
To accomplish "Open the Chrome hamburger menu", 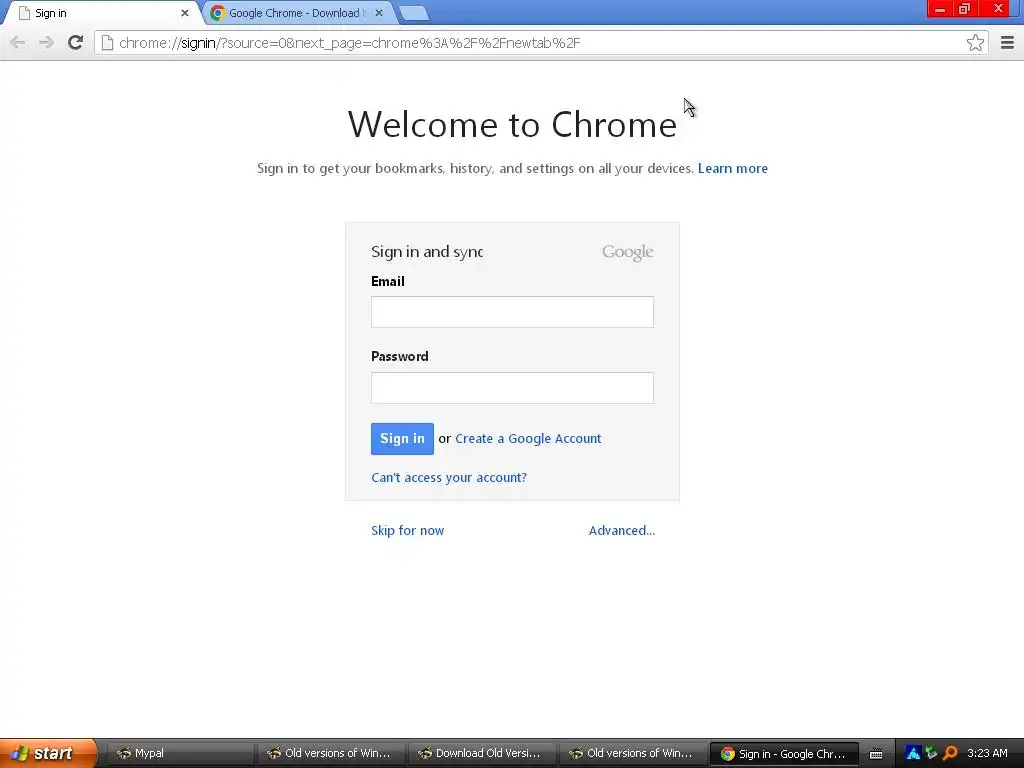I will point(1007,42).
